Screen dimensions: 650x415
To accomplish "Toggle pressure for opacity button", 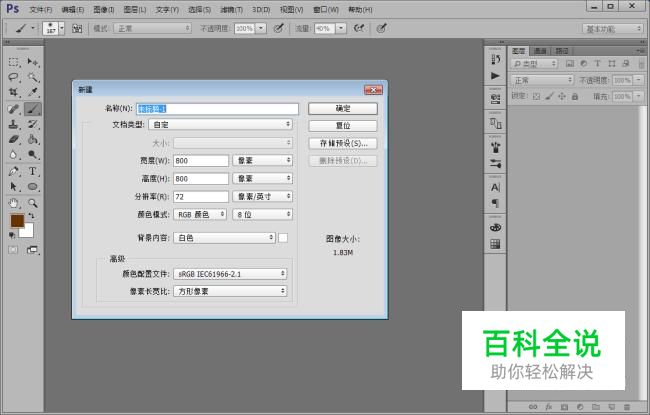I will [x=279, y=28].
